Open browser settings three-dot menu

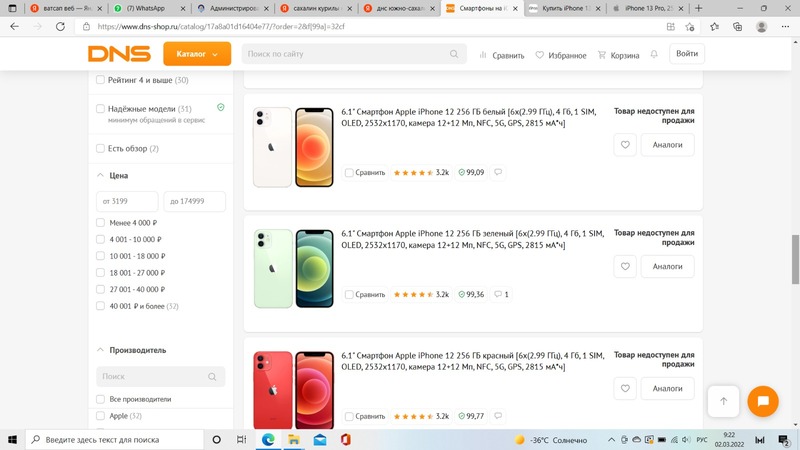[x=785, y=27]
